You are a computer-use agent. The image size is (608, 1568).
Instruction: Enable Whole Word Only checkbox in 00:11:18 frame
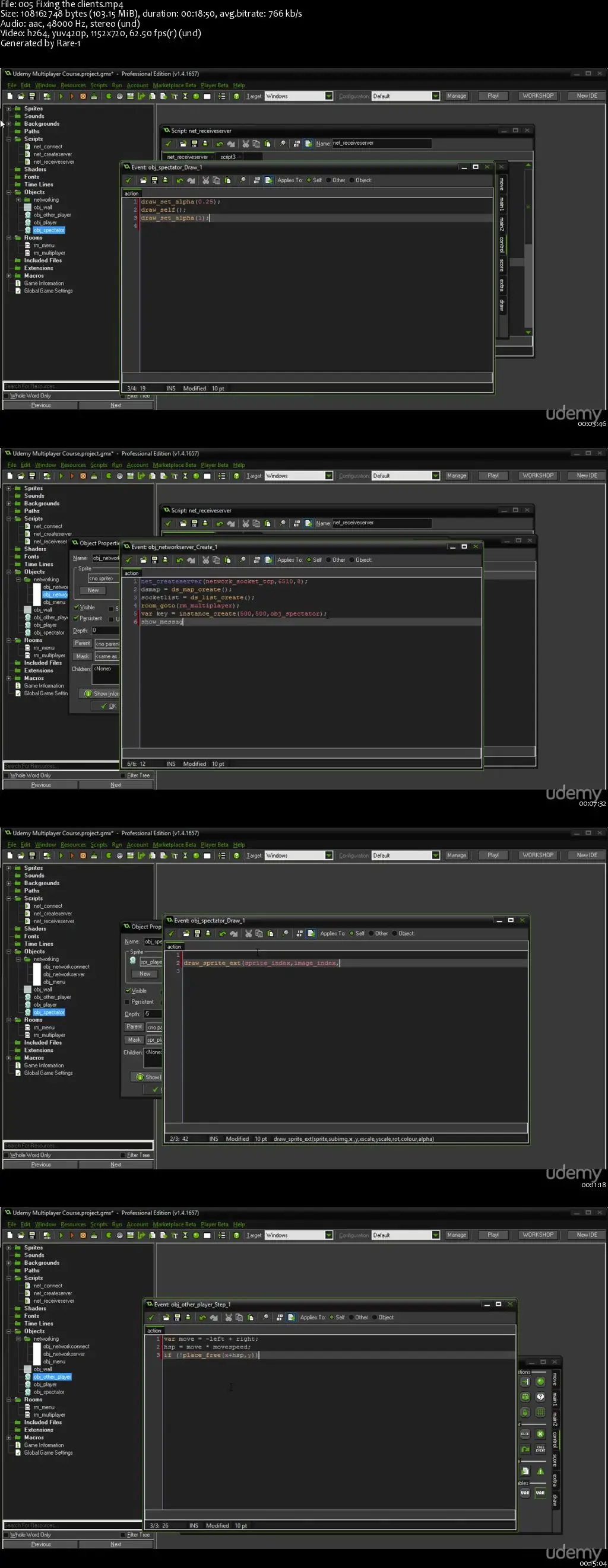pos(7,1155)
